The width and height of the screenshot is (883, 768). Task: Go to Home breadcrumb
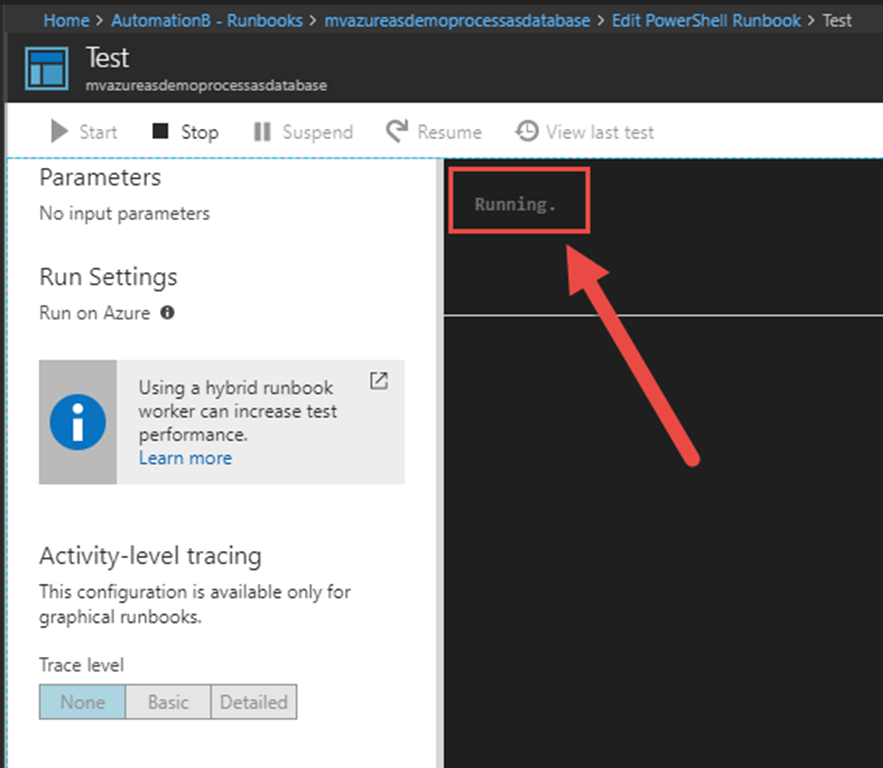click(66, 20)
